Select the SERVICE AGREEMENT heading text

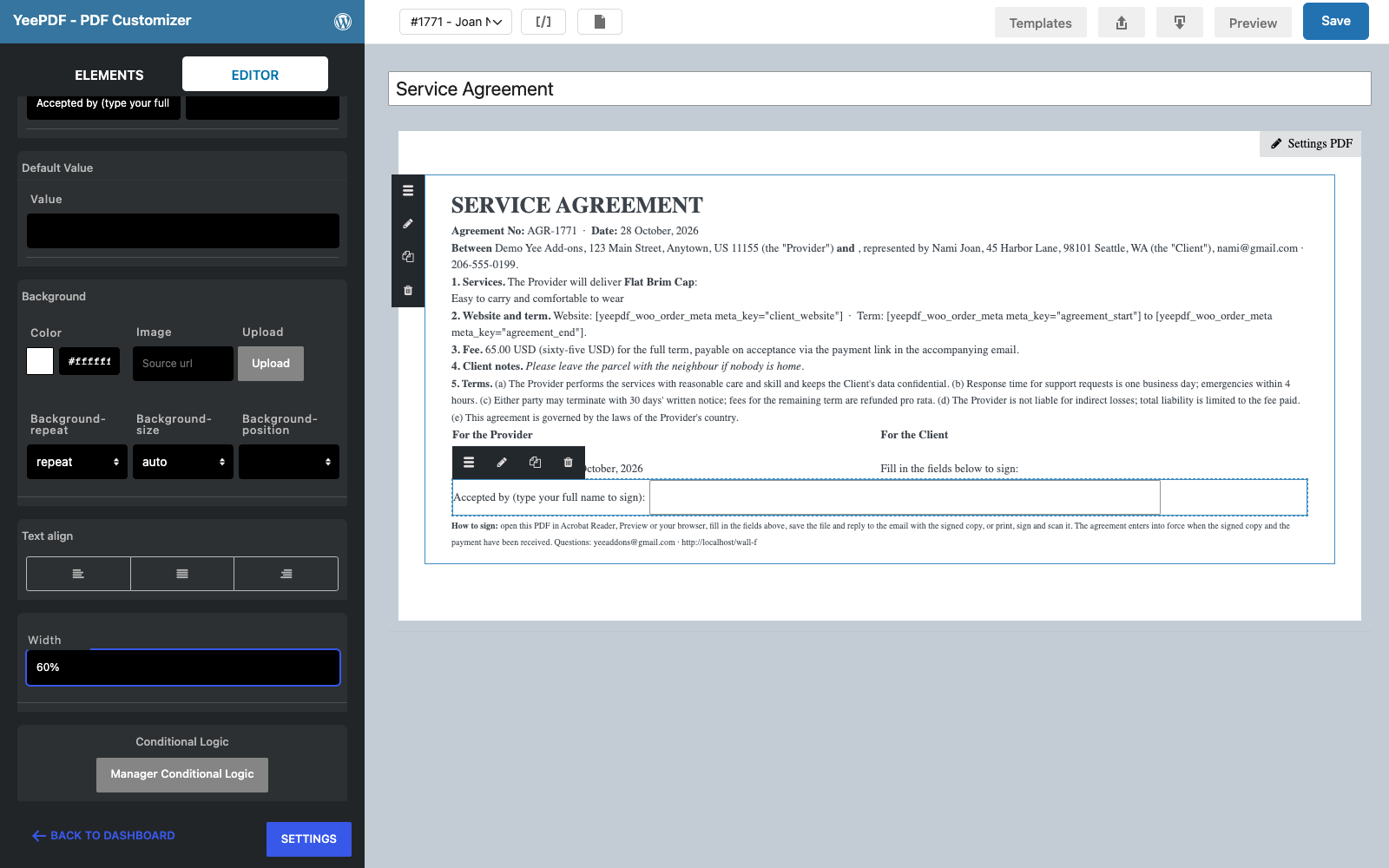[577, 205]
